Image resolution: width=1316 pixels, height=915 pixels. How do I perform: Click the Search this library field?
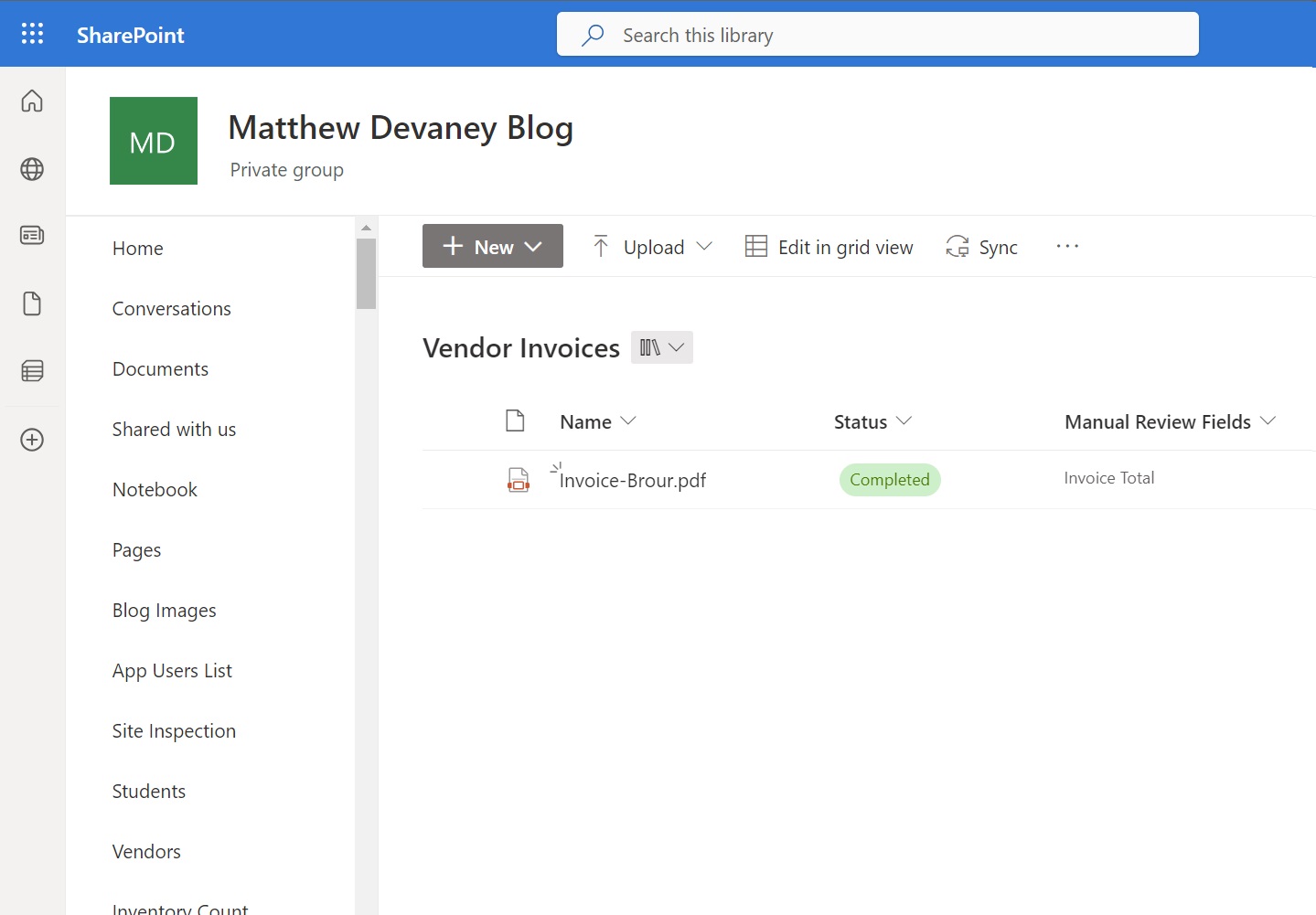point(876,34)
